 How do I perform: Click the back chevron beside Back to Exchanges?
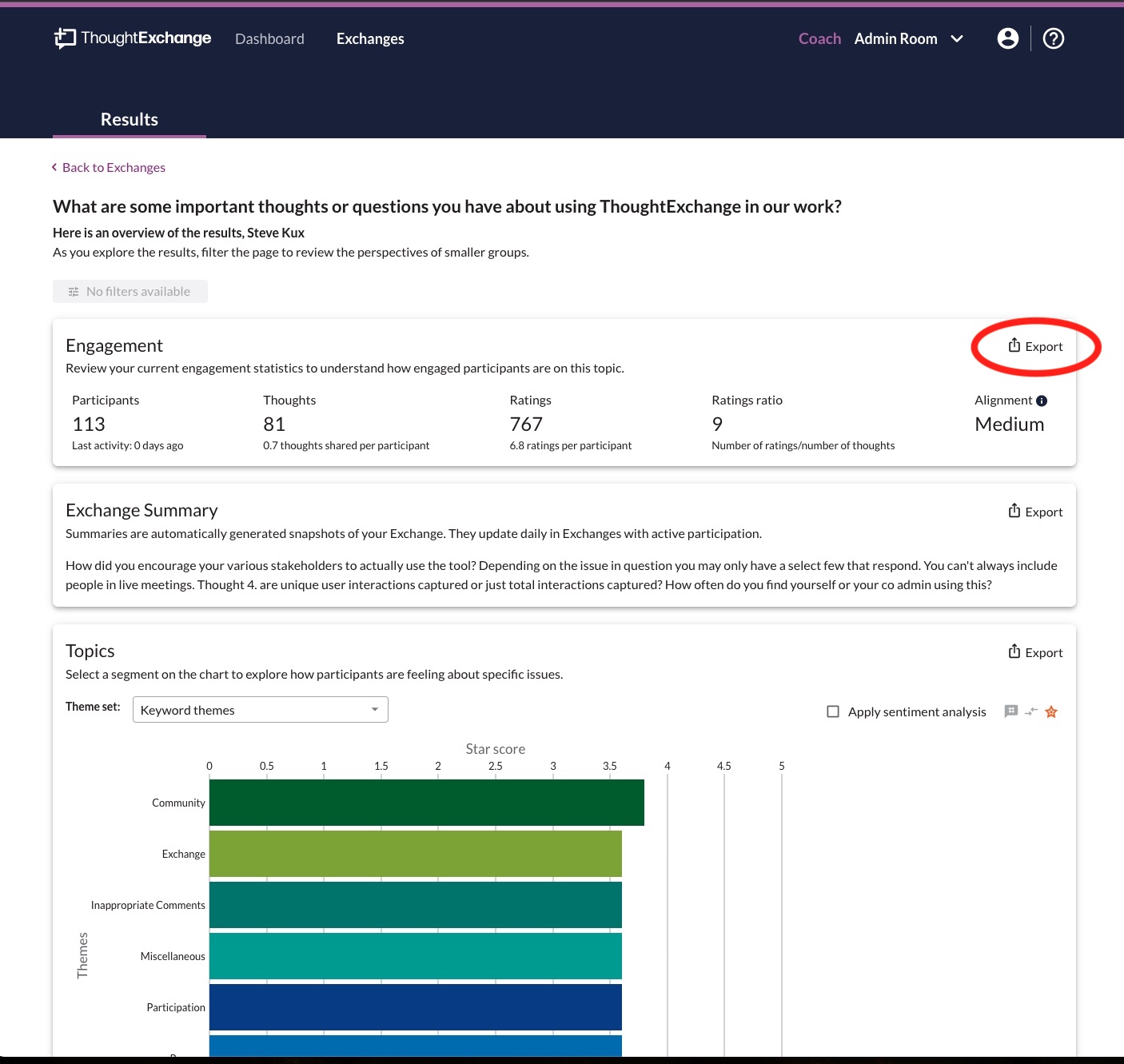[54, 167]
